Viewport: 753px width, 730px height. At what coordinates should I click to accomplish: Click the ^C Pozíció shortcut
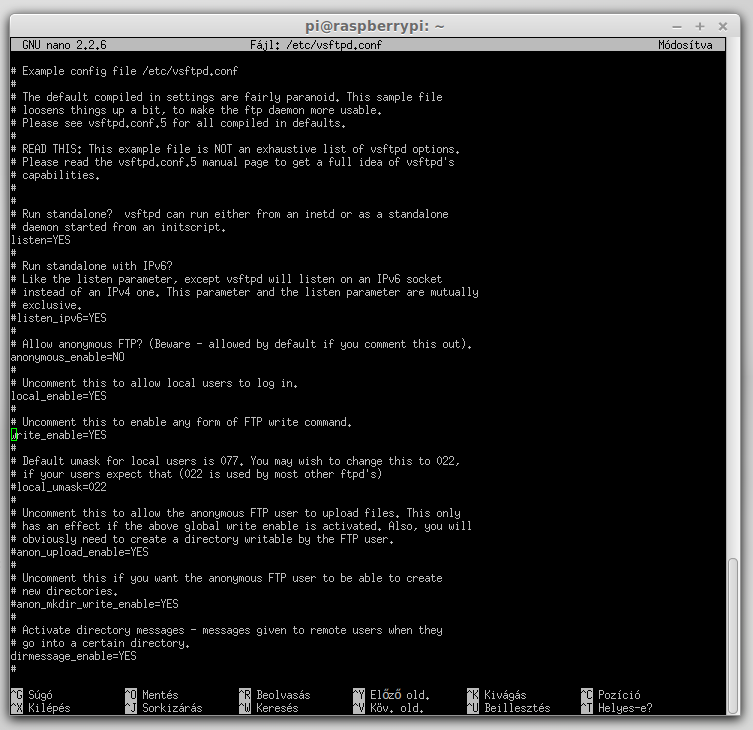pos(610,695)
